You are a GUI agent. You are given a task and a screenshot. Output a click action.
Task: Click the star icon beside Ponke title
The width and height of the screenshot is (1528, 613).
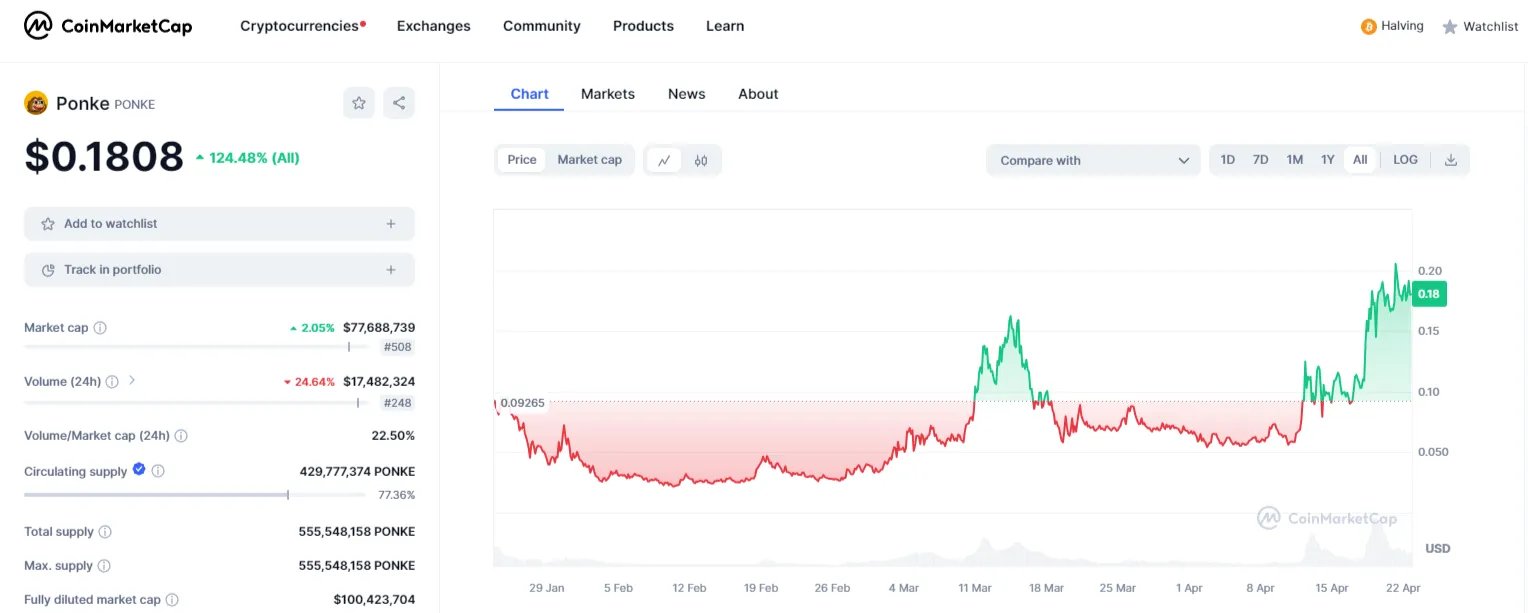tap(358, 103)
